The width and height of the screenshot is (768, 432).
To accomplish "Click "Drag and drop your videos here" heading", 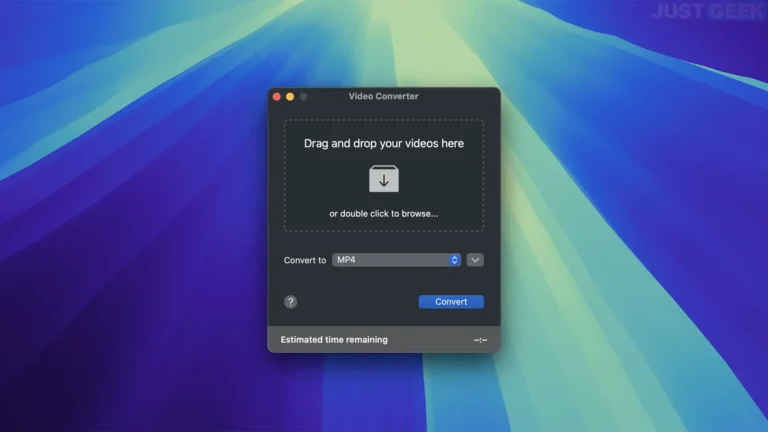I will pyautogui.click(x=384, y=144).
